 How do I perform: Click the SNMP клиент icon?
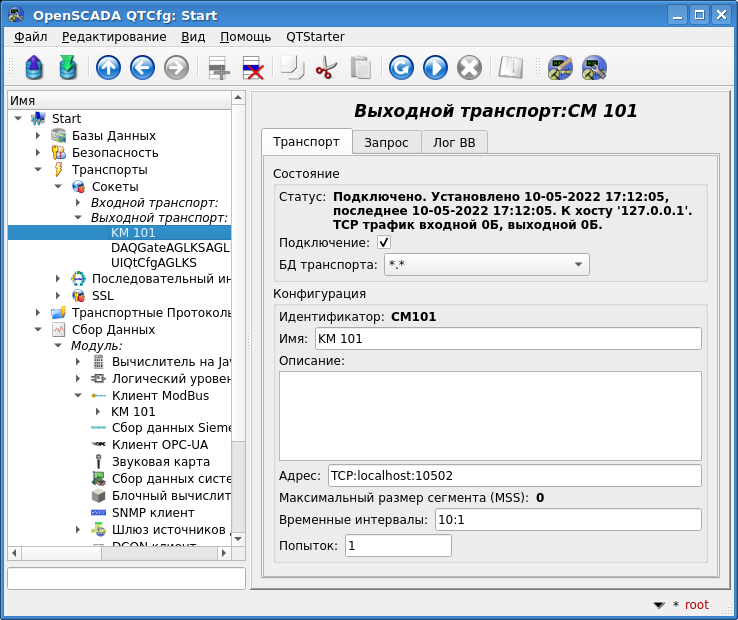pyautogui.click(x=98, y=512)
